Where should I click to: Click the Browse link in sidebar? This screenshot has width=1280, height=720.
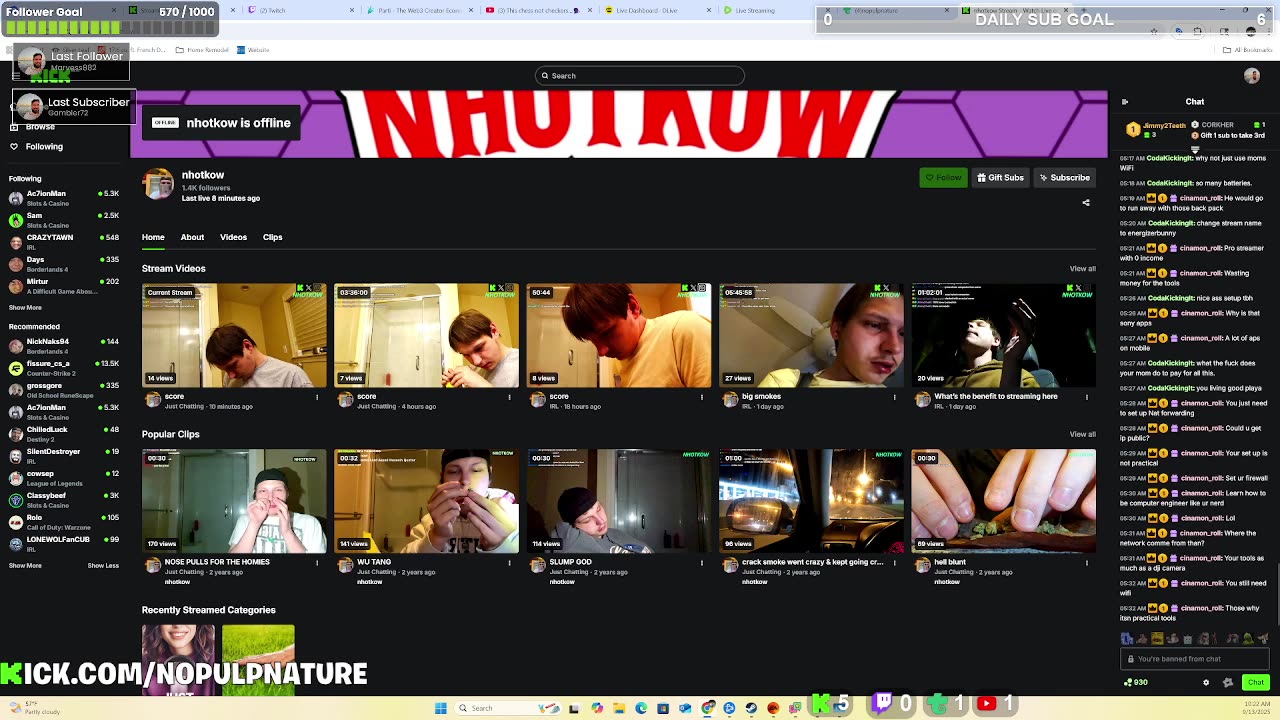40,127
